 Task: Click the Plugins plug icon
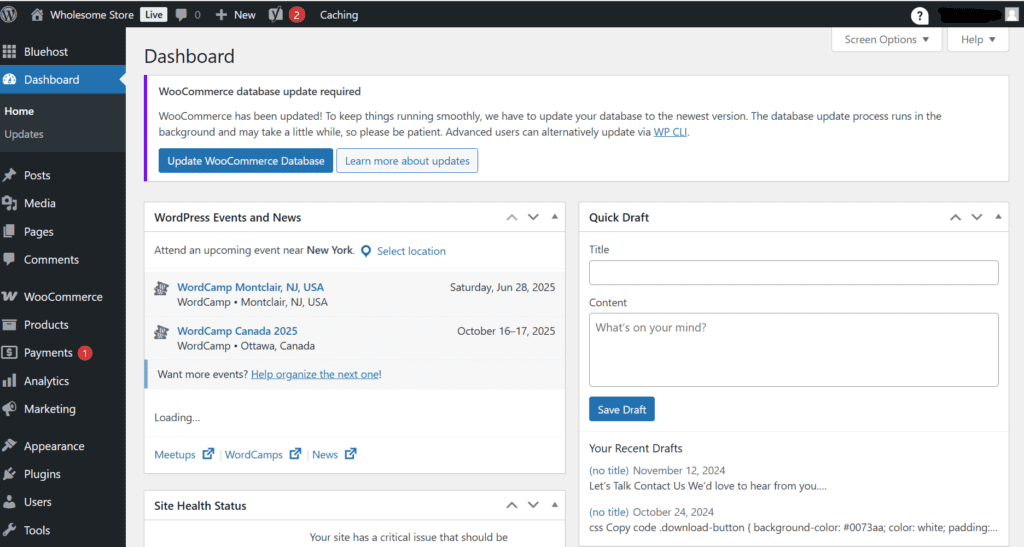click(x=9, y=474)
